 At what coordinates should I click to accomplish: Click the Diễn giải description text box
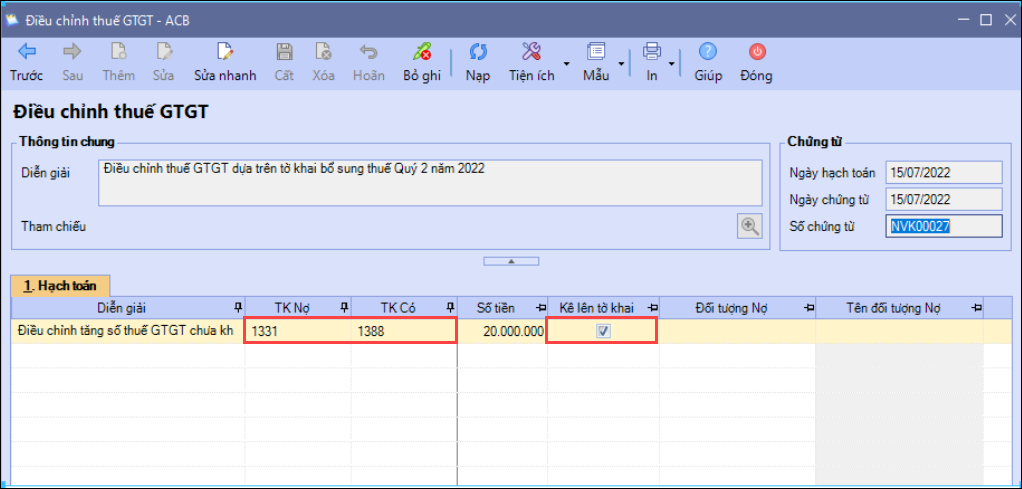(x=430, y=182)
